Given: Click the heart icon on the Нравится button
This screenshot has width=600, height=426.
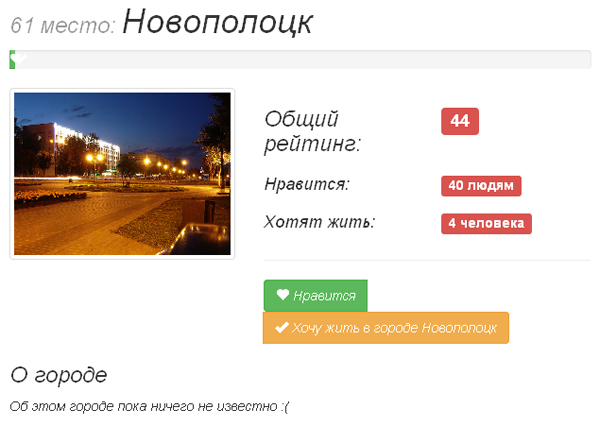Looking at the screenshot, I should point(283,295).
